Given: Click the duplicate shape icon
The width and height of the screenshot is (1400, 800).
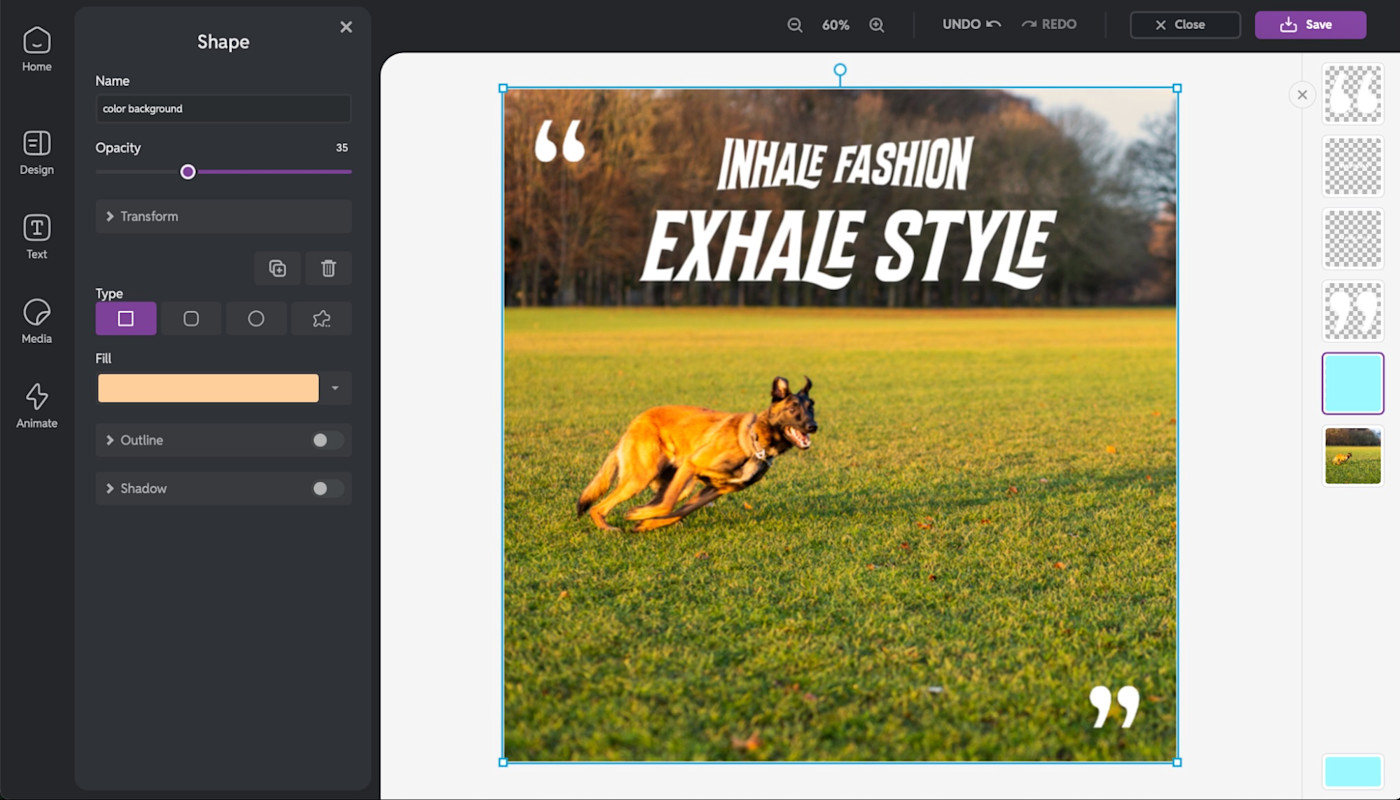Looking at the screenshot, I should (277, 268).
